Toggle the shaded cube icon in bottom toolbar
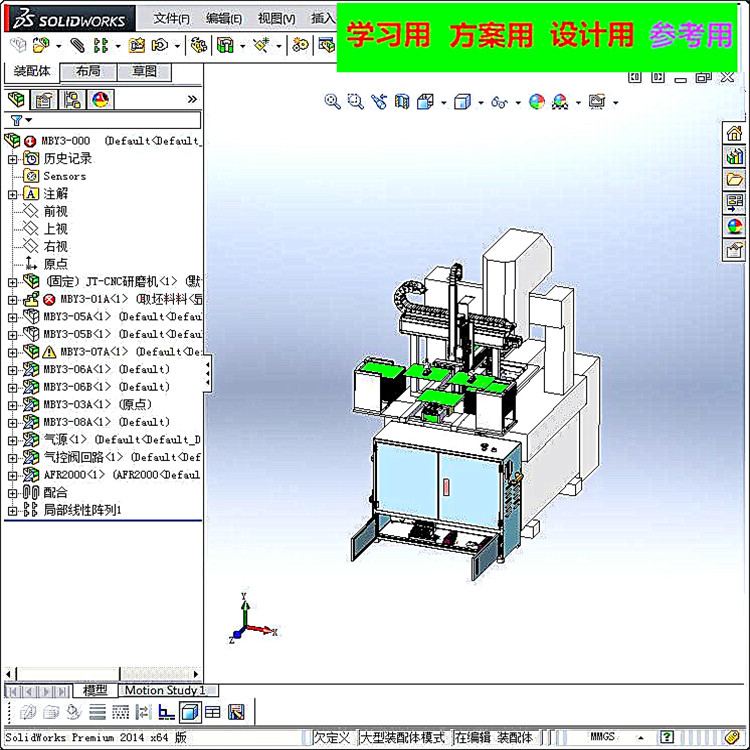750x750 pixels. (190, 712)
